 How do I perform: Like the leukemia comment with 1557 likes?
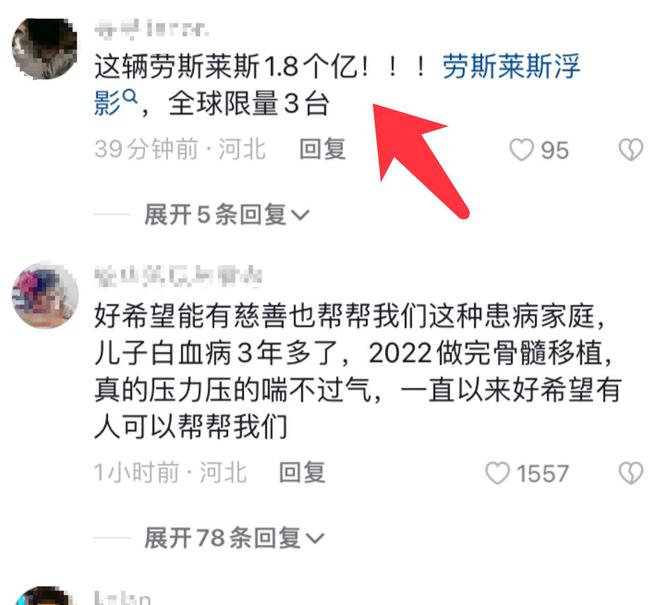point(498,473)
